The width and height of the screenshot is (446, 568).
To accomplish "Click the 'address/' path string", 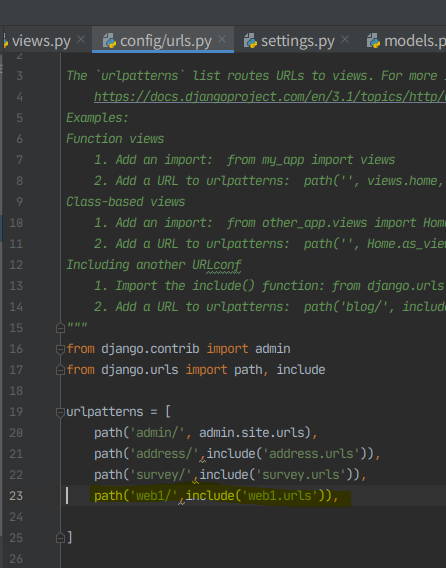I will point(164,454).
